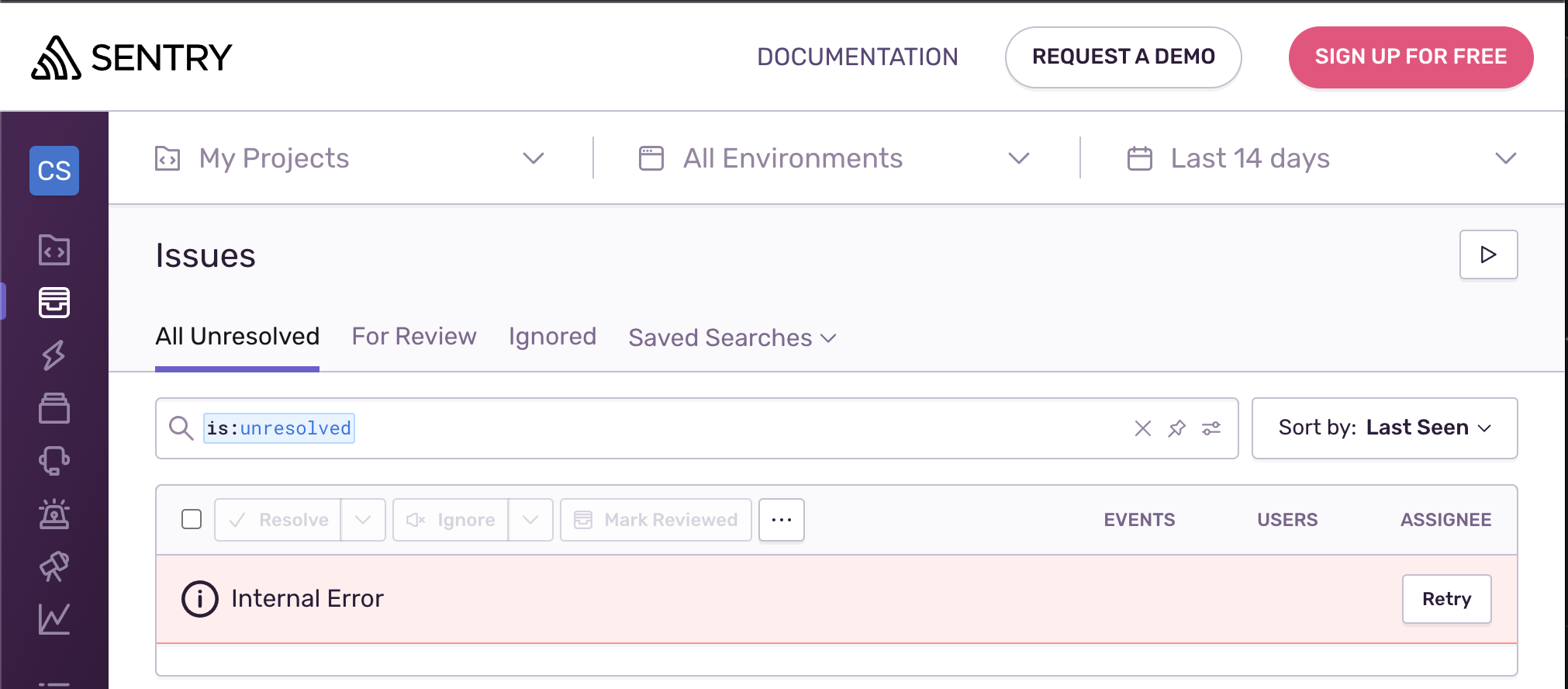Image resolution: width=1568 pixels, height=689 pixels.
Task: Open Performance lightning icon in sidebar
Action: [54, 355]
